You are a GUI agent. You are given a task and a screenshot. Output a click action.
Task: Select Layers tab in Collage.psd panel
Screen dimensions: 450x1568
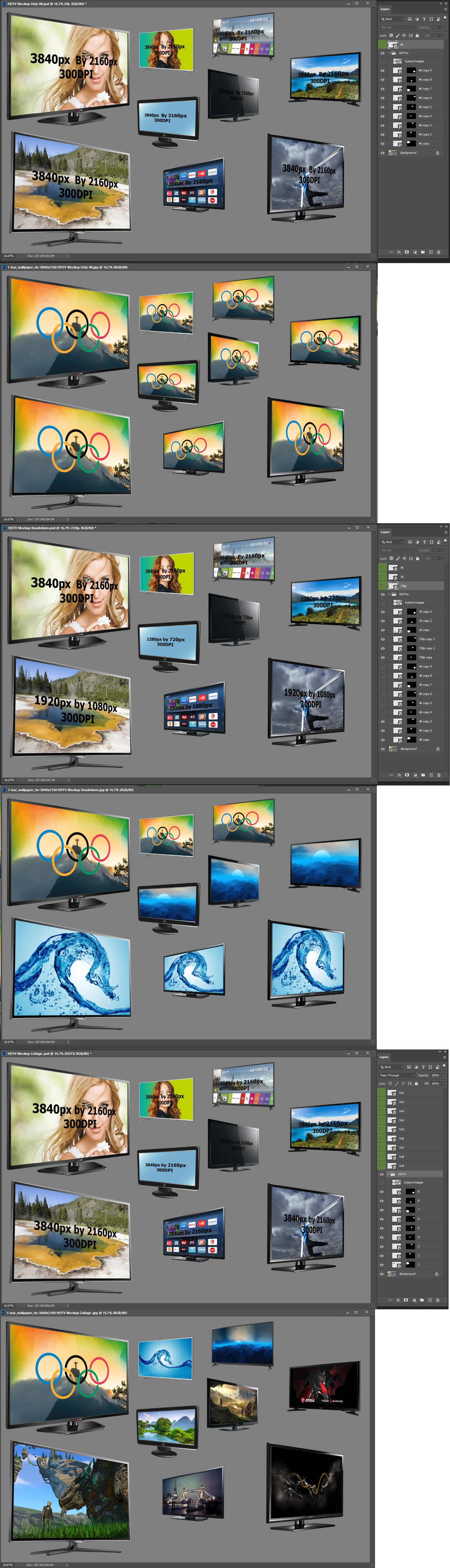(x=384, y=1057)
